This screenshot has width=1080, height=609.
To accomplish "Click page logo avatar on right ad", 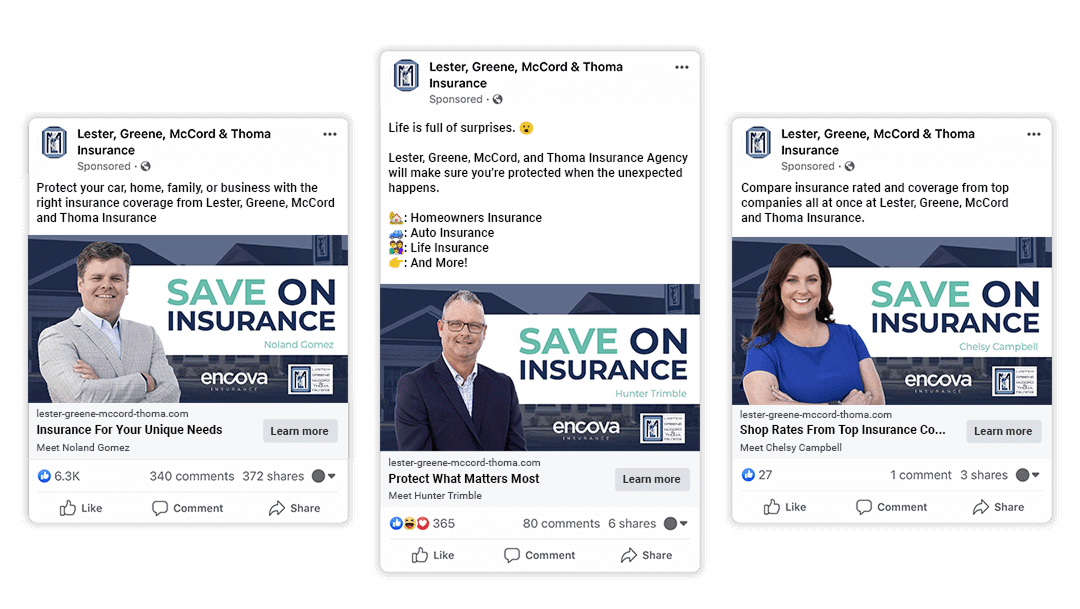I will click(758, 143).
